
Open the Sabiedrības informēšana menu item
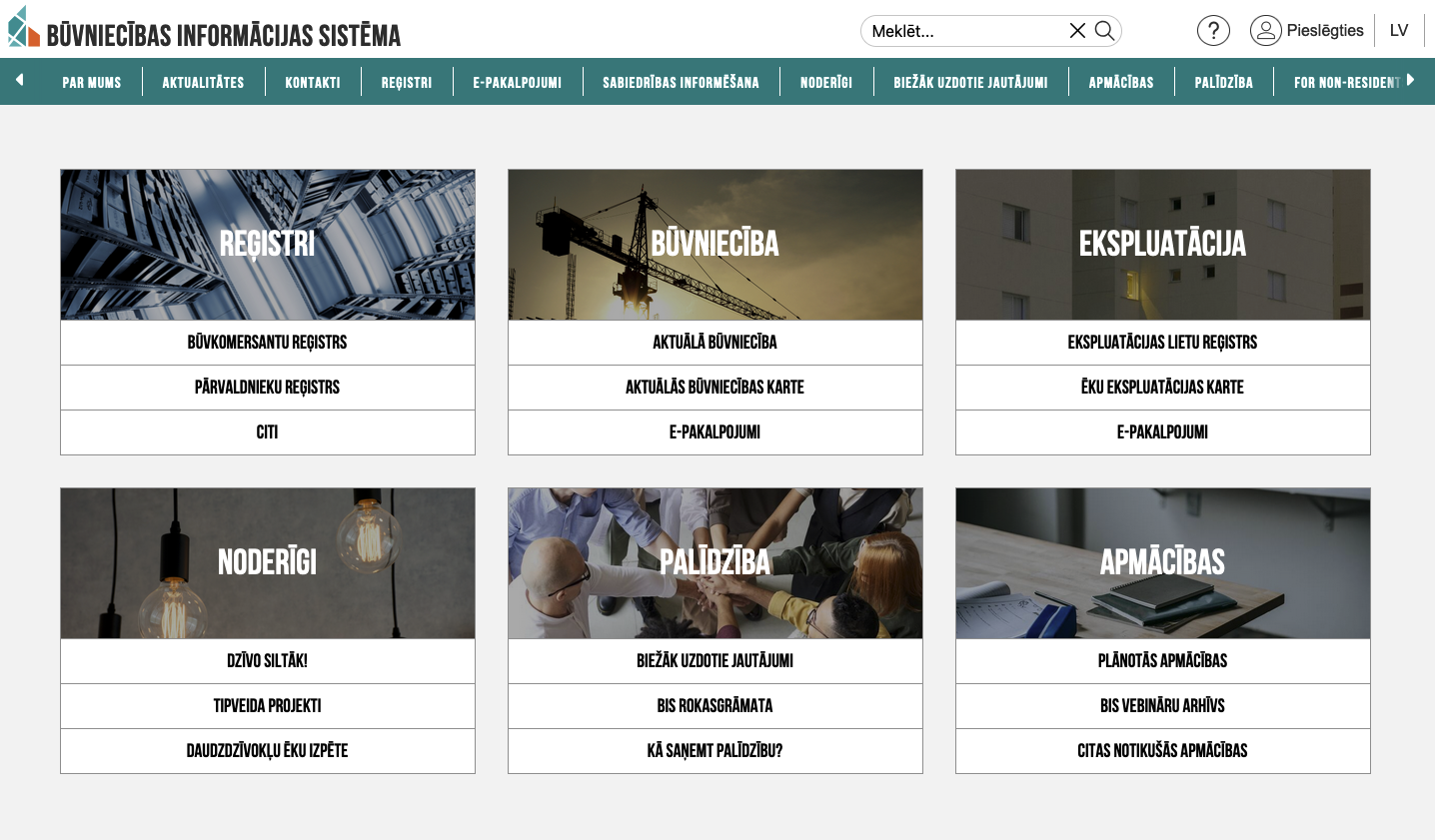[681, 82]
